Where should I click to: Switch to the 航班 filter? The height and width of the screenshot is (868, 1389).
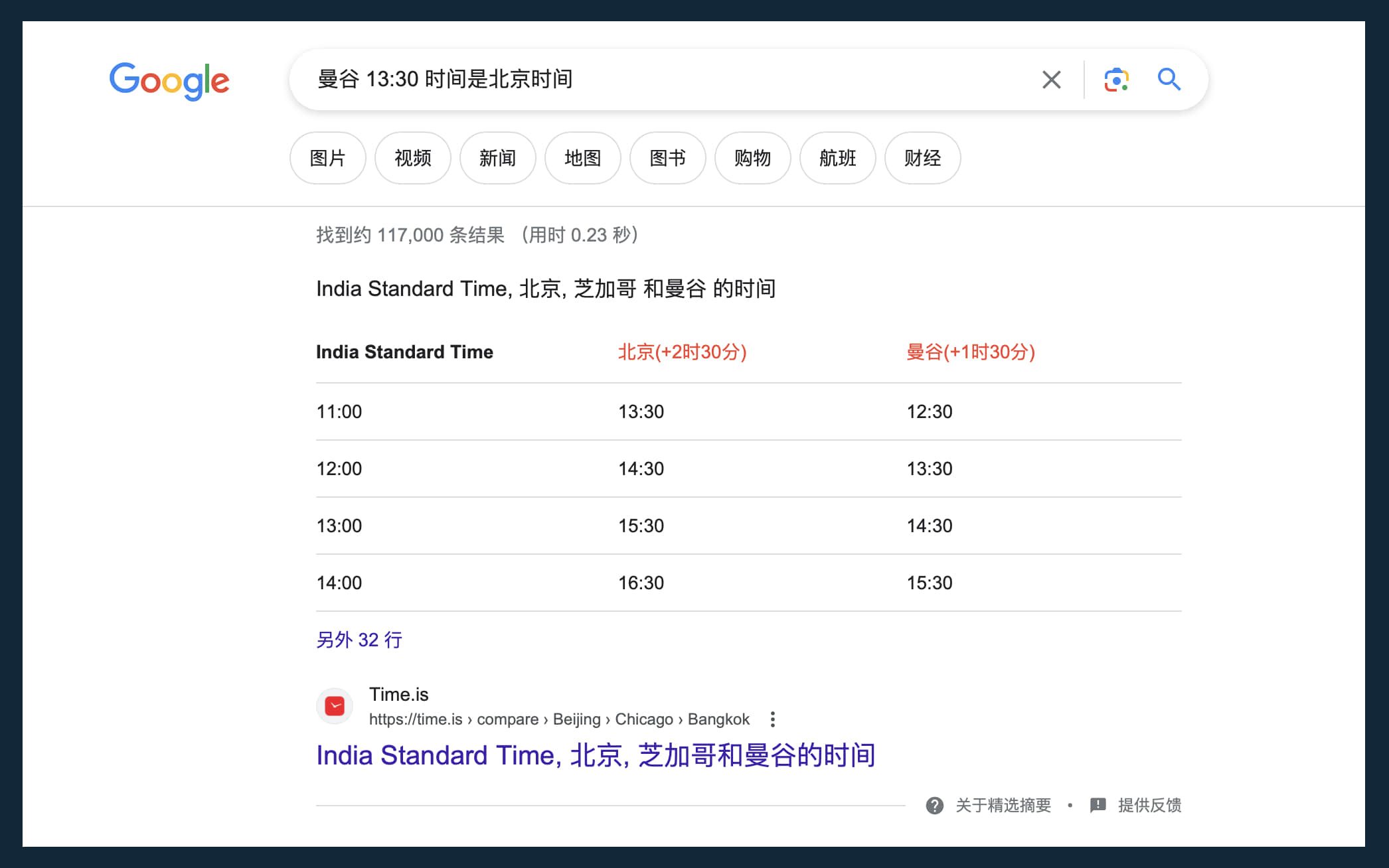pos(838,158)
